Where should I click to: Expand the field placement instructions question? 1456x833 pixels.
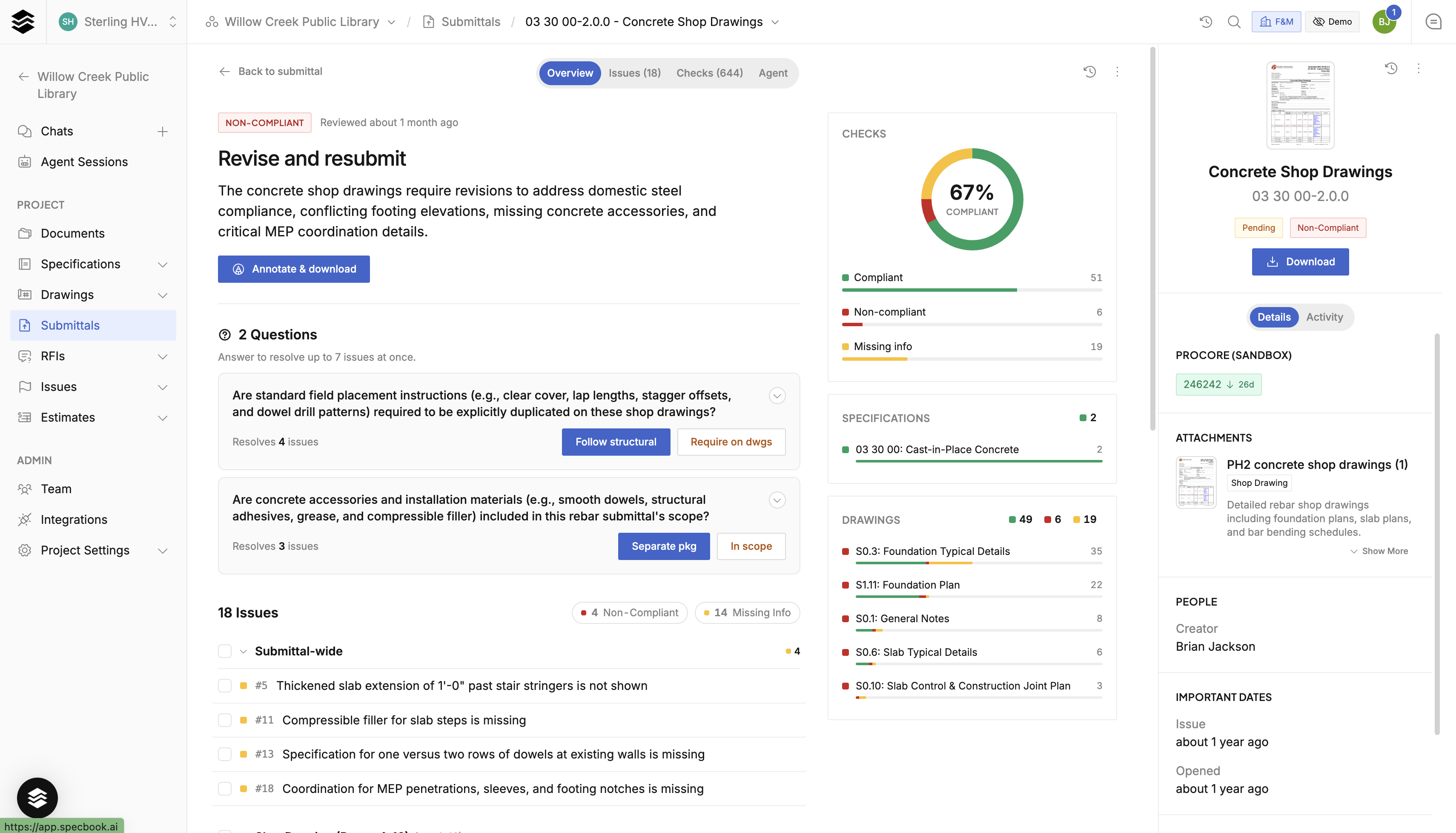point(777,396)
